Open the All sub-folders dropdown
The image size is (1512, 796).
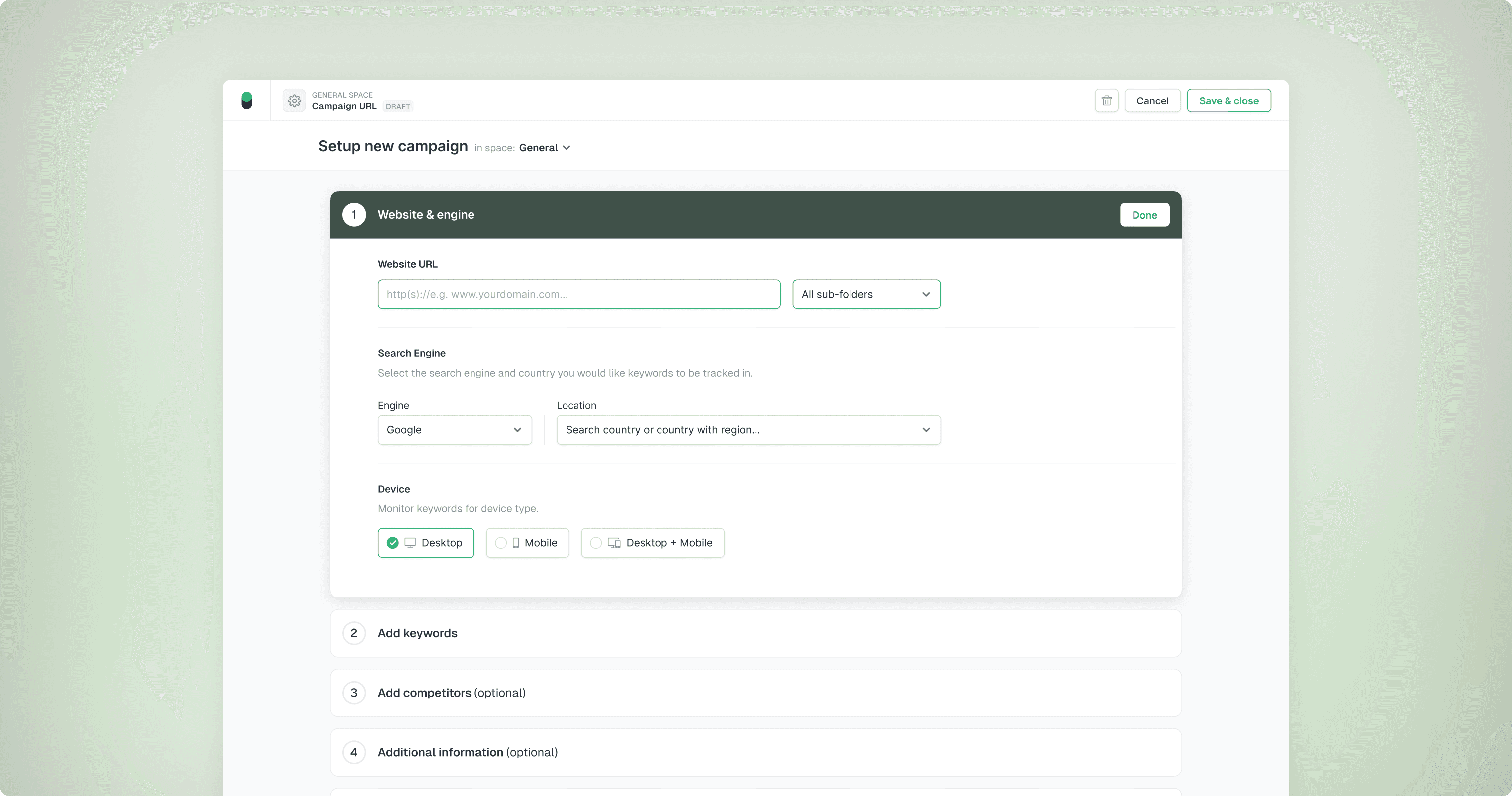click(x=866, y=294)
